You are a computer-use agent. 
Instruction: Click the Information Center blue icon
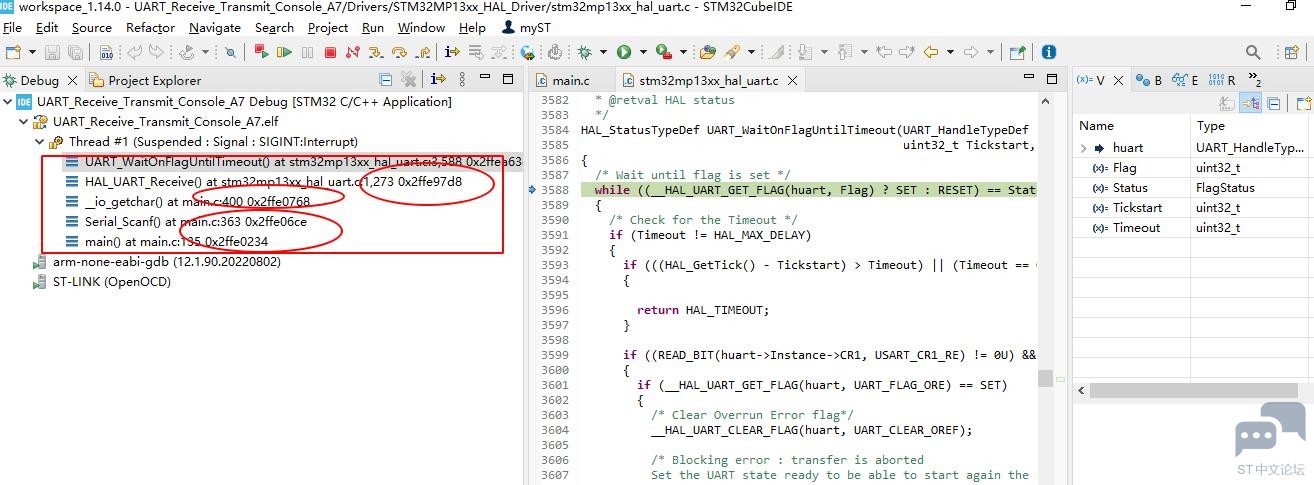1049,52
